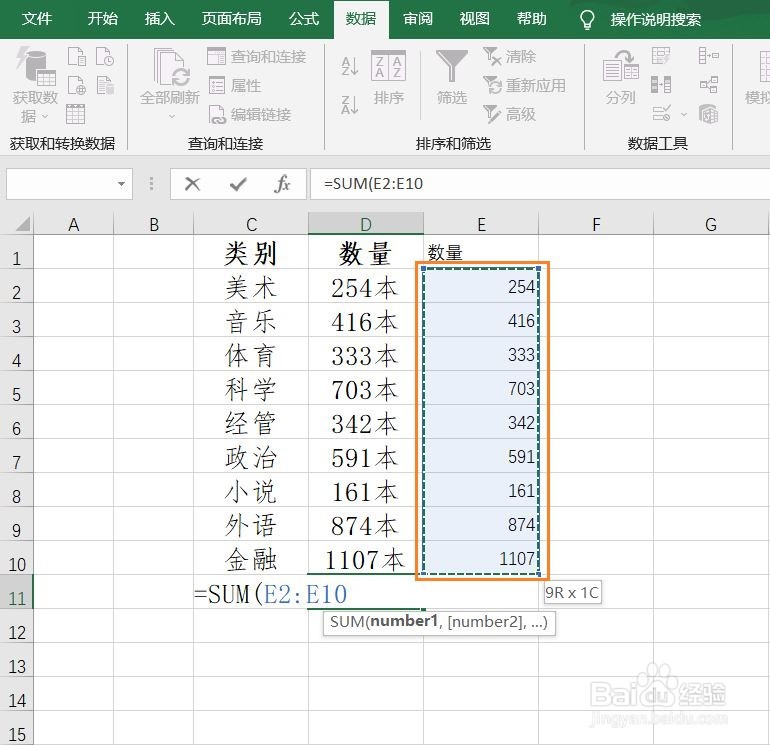Click the Manage Data Model icon

(x=709, y=113)
